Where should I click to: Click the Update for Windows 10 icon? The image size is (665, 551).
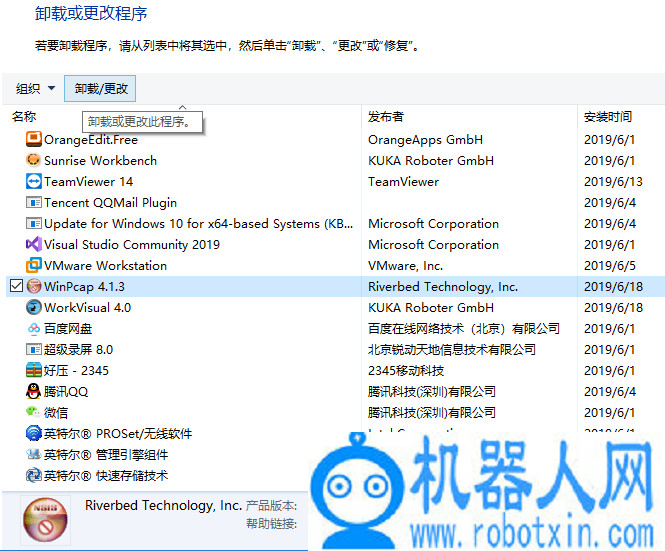pos(34,224)
